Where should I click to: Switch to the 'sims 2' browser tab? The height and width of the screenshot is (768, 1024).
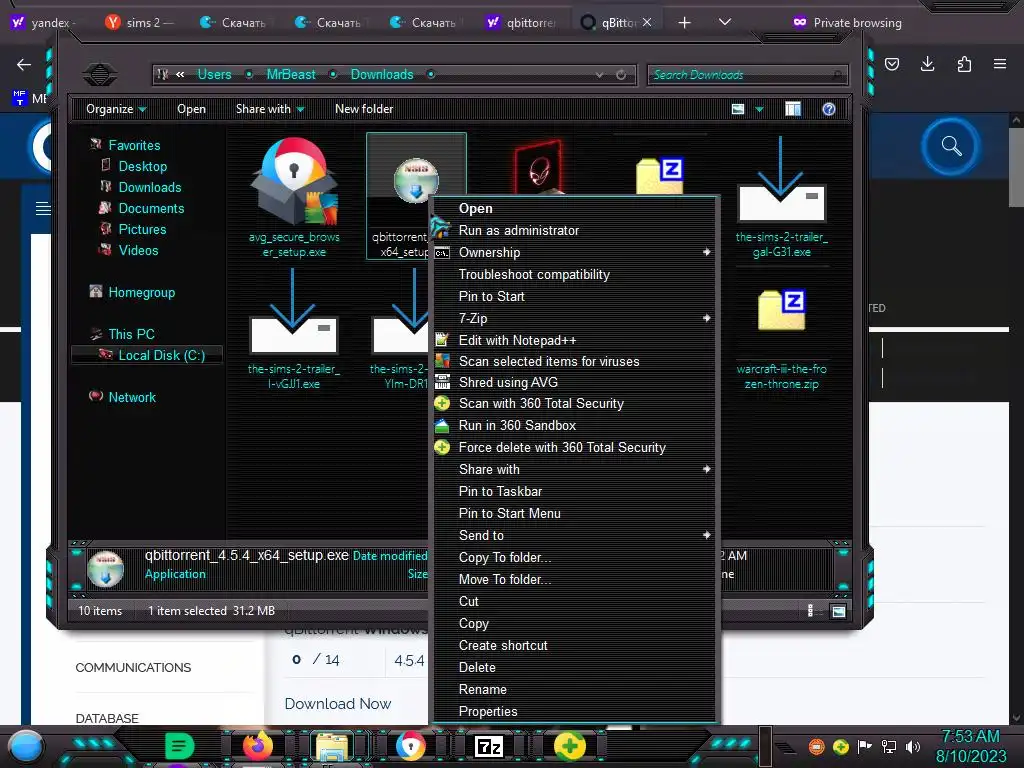[x=140, y=23]
